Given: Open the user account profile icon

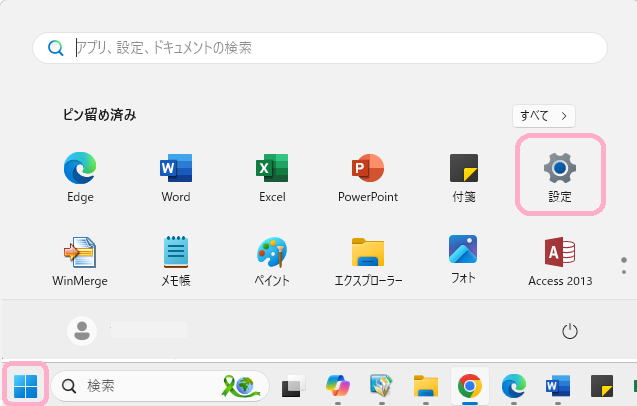Looking at the screenshot, I should pos(82,330).
